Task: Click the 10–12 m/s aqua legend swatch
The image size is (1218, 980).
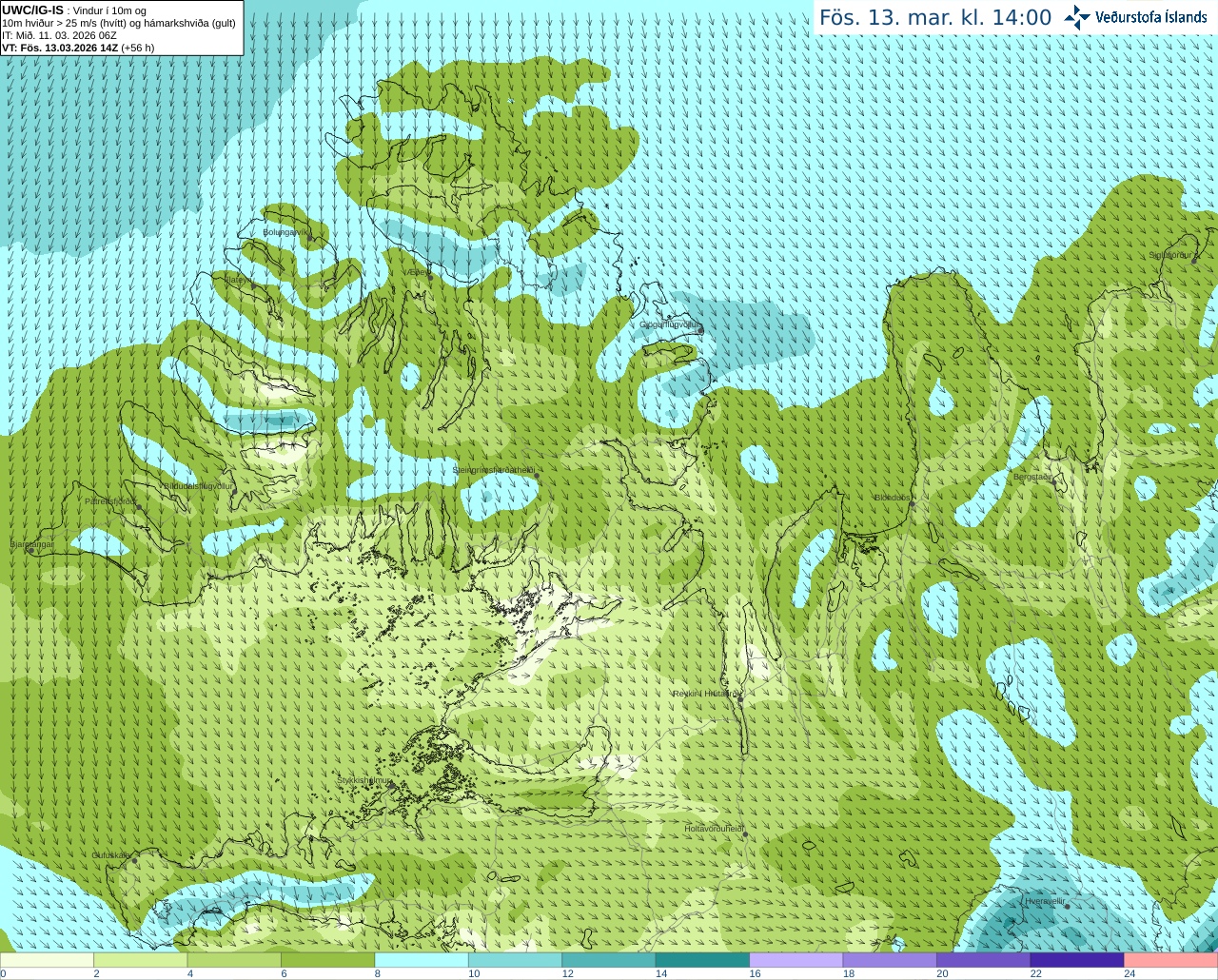Action: pos(515,960)
